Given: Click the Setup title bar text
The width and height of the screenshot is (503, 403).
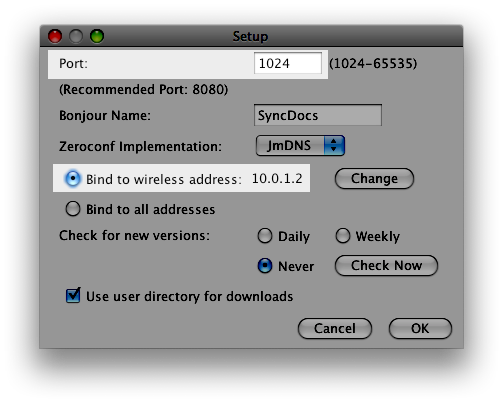Looking at the screenshot, I should coord(250,36).
